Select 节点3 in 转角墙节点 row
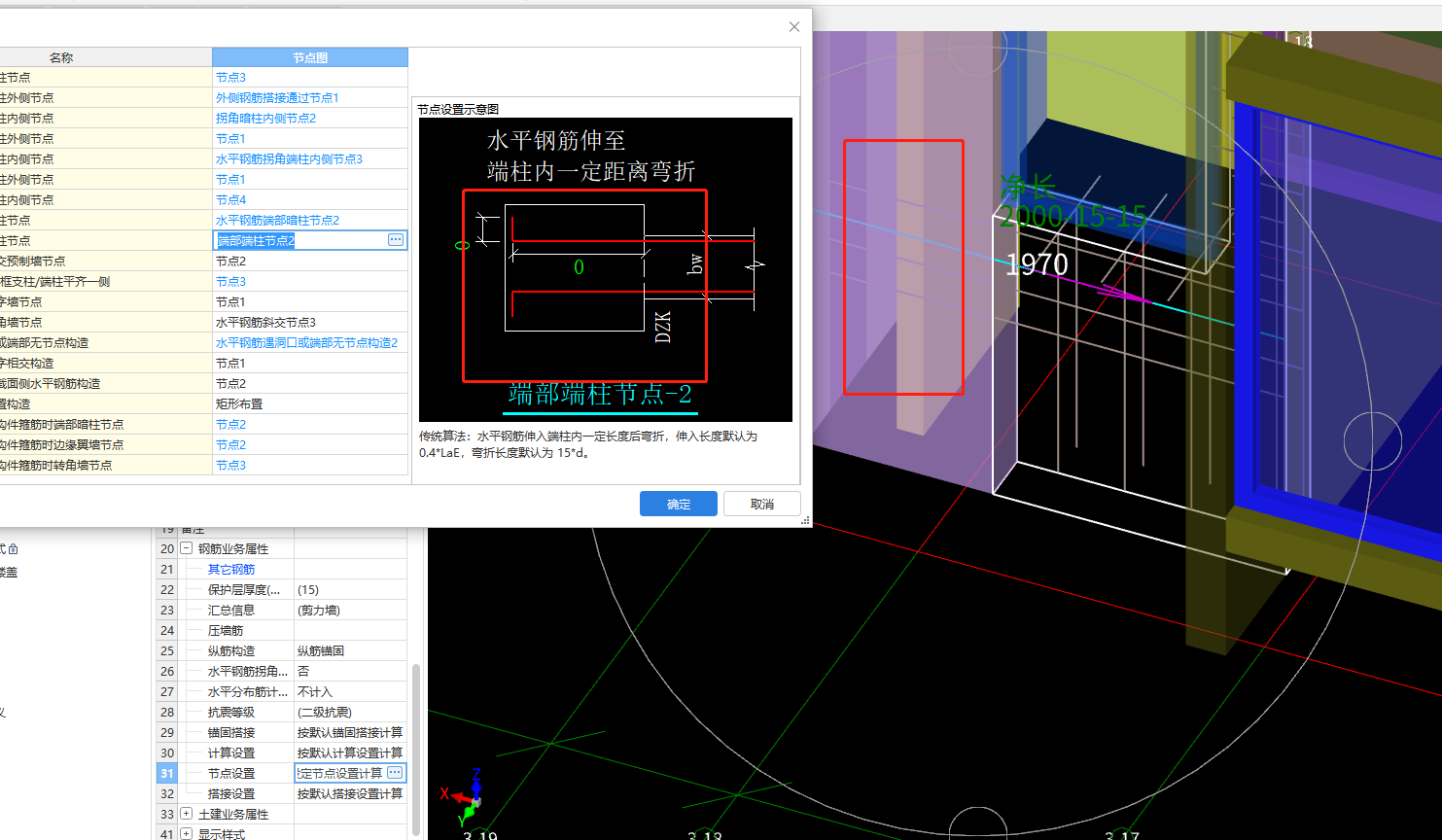 [310, 466]
